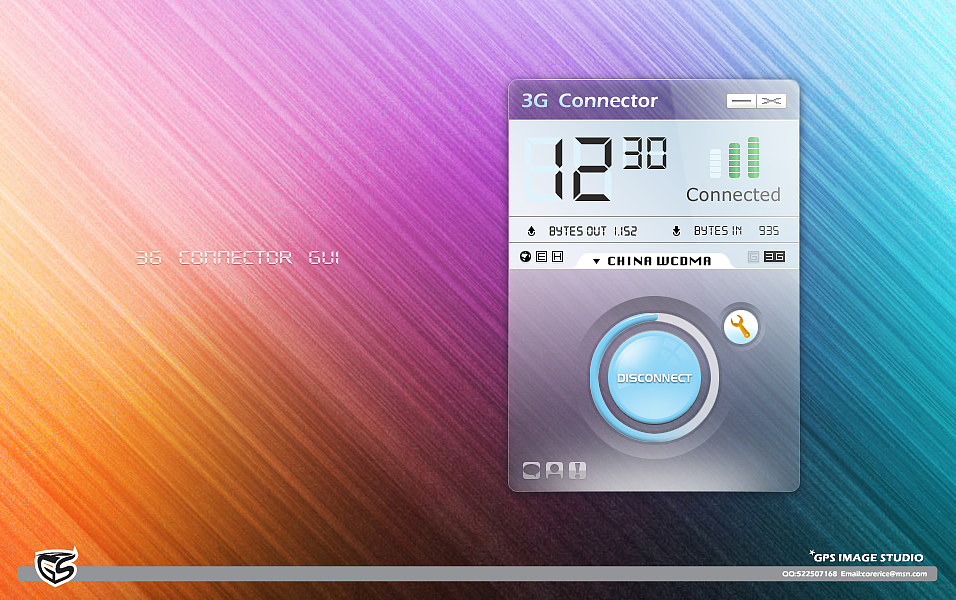This screenshot has width=956, height=600.
Task: Toggle the greyed-out G network mode icon
Action: (753, 257)
